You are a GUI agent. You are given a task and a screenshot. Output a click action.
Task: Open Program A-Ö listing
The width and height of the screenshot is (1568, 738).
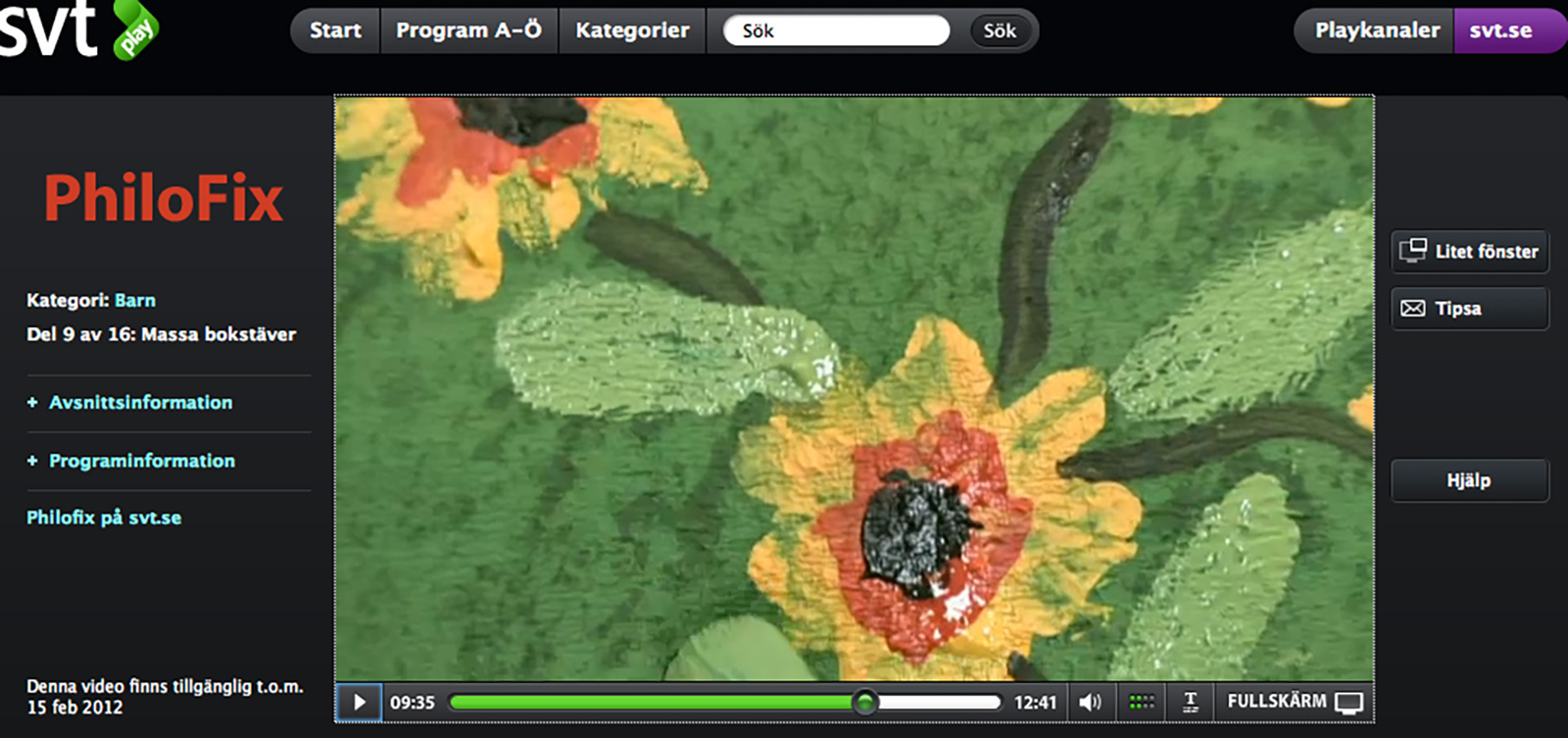tap(468, 30)
